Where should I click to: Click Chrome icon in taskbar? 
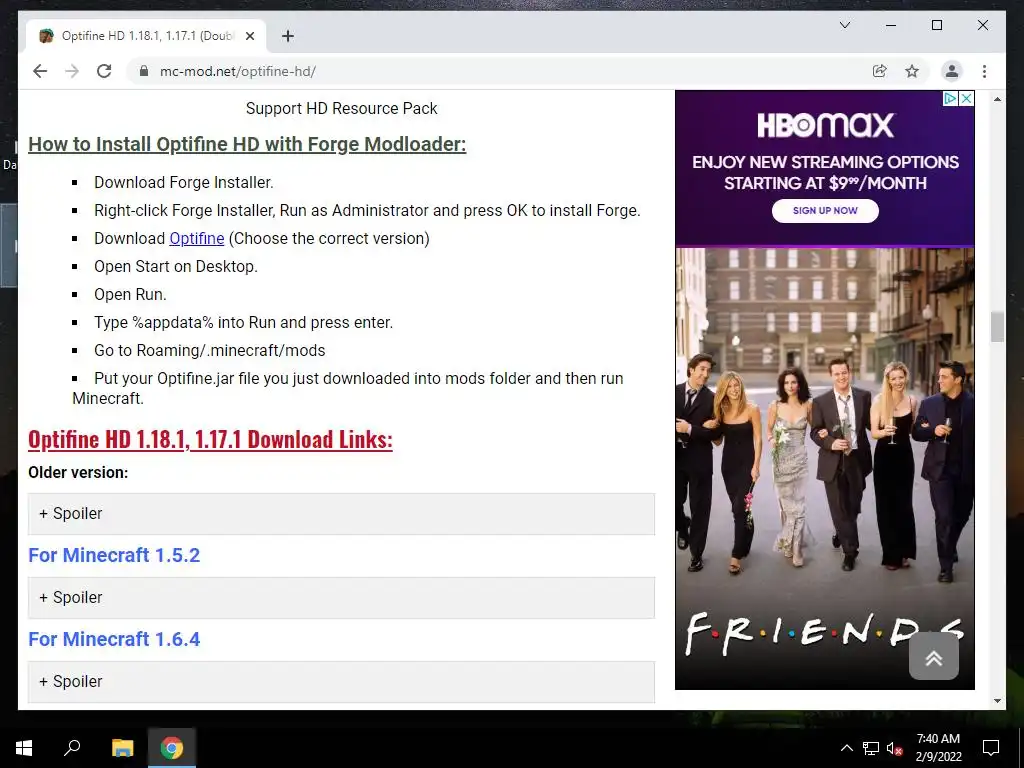[172, 748]
